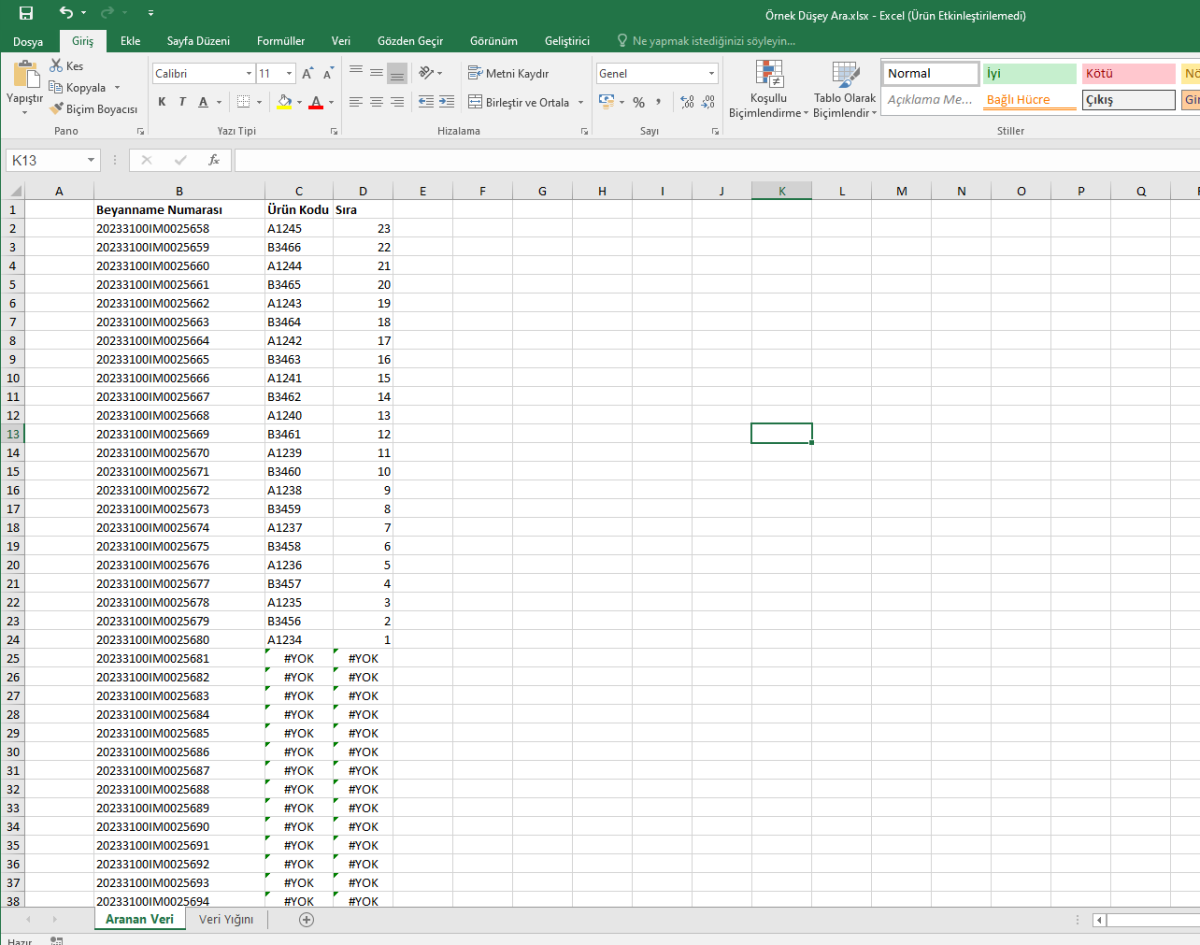Open the Formüller ribbon tab

click(x=280, y=41)
